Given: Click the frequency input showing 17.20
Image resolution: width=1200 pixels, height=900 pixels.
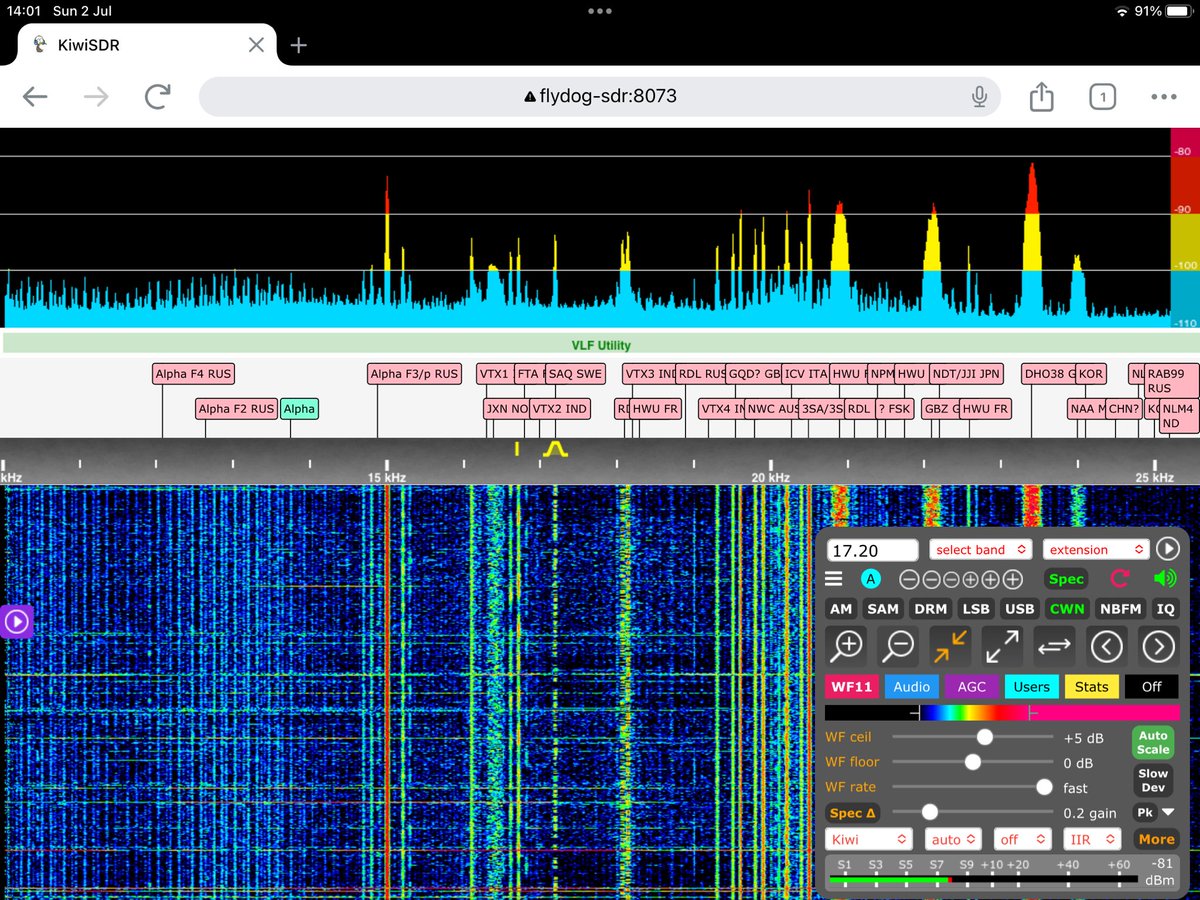Looking at the screenshot, I should [x=872, y=549].
